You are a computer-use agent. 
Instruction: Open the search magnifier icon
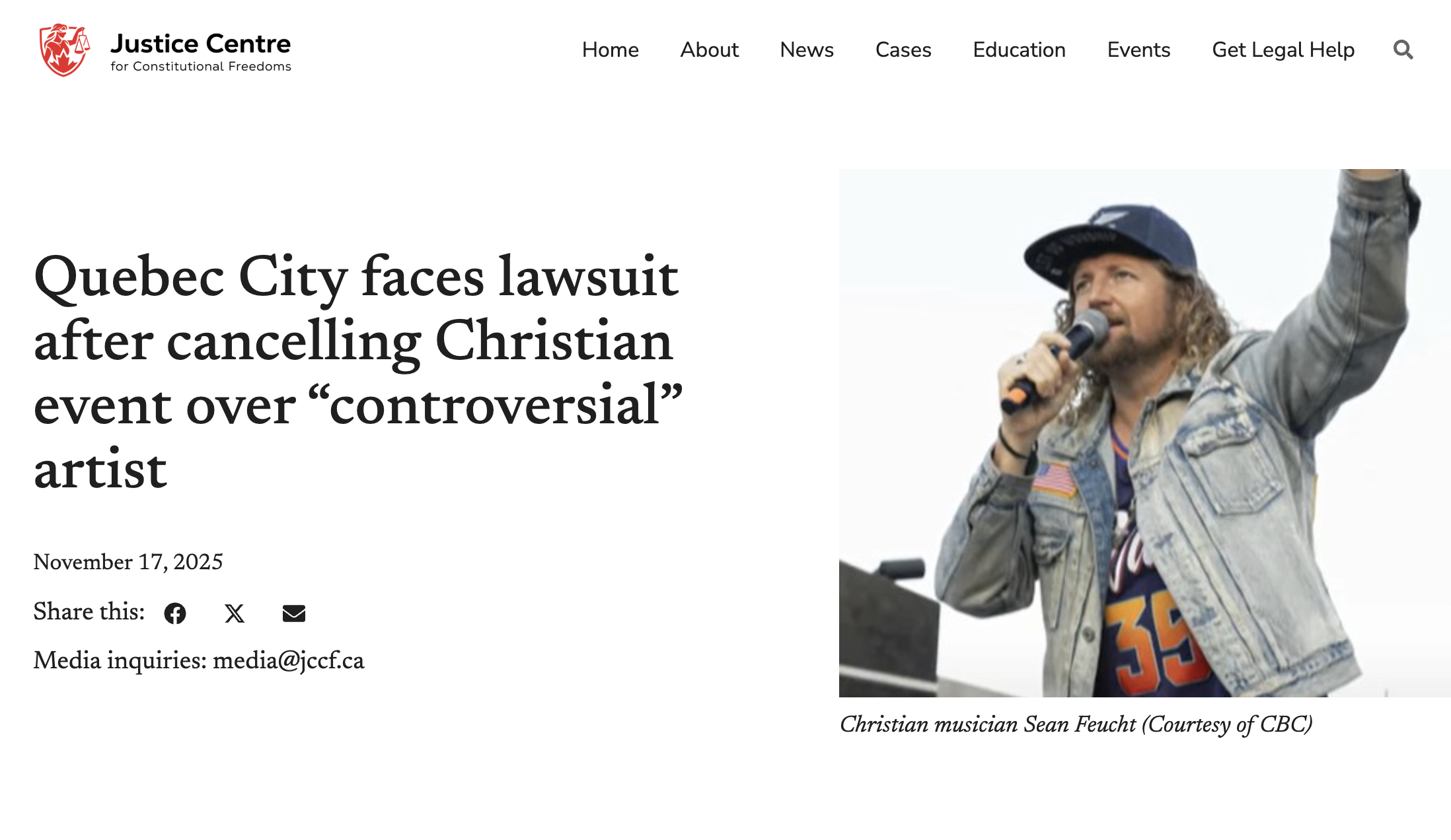[x=1403, y=50]
